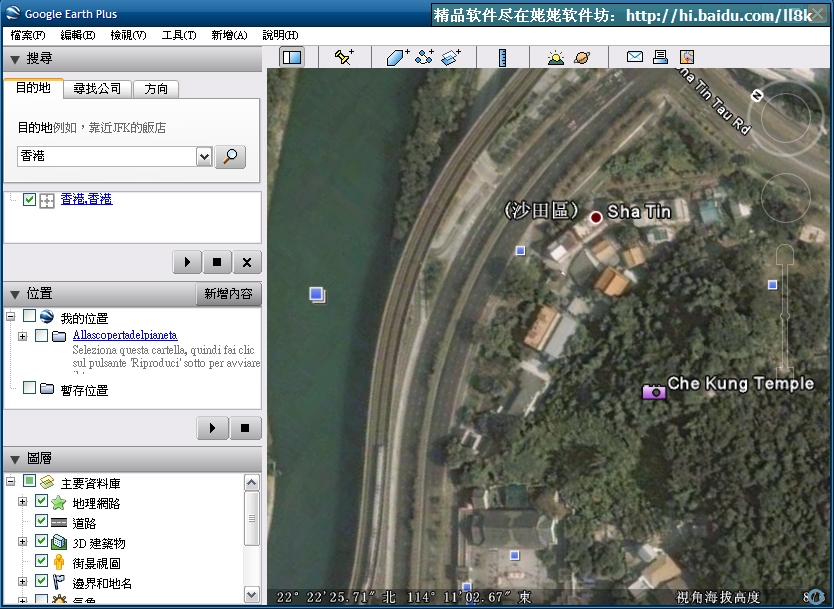Expand the 3D 建築物 layer node
The width and height of the screenshot is (834, 609).
(x=22, y=541)
